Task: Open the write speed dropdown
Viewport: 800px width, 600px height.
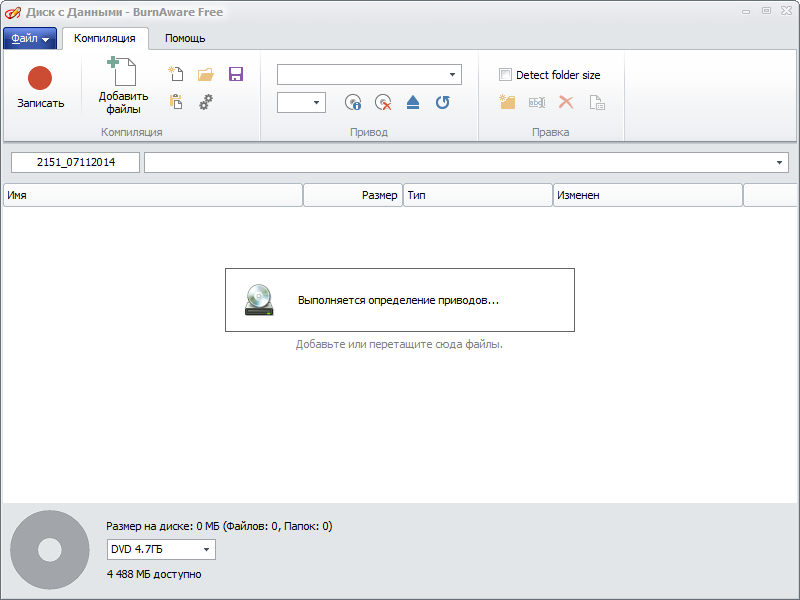Action: point(317,102)
